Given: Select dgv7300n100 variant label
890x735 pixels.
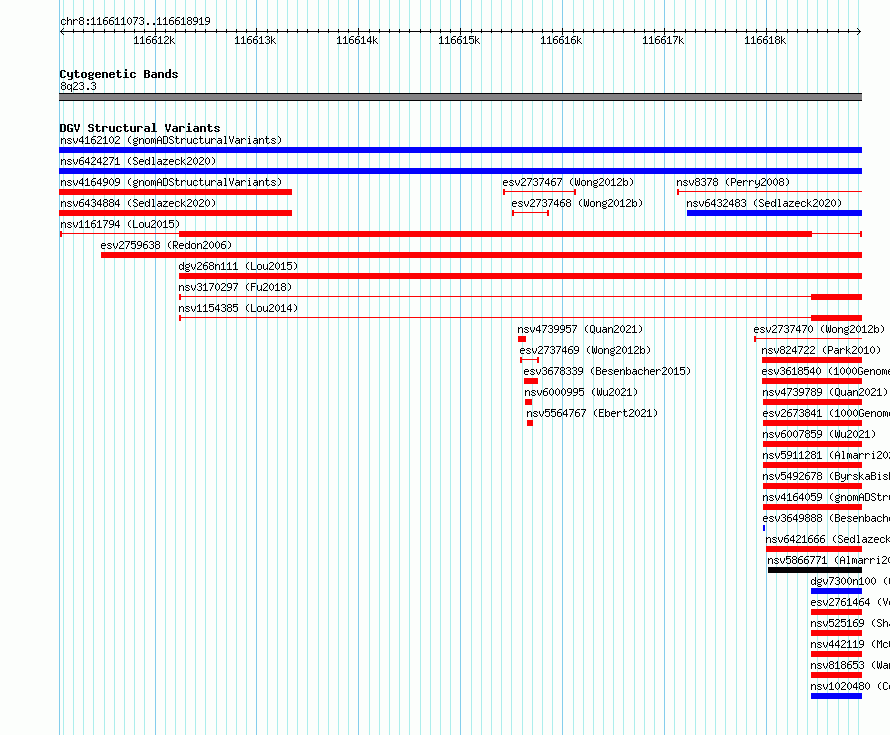Looking at the screenshot, I should (x=850, y=581).
